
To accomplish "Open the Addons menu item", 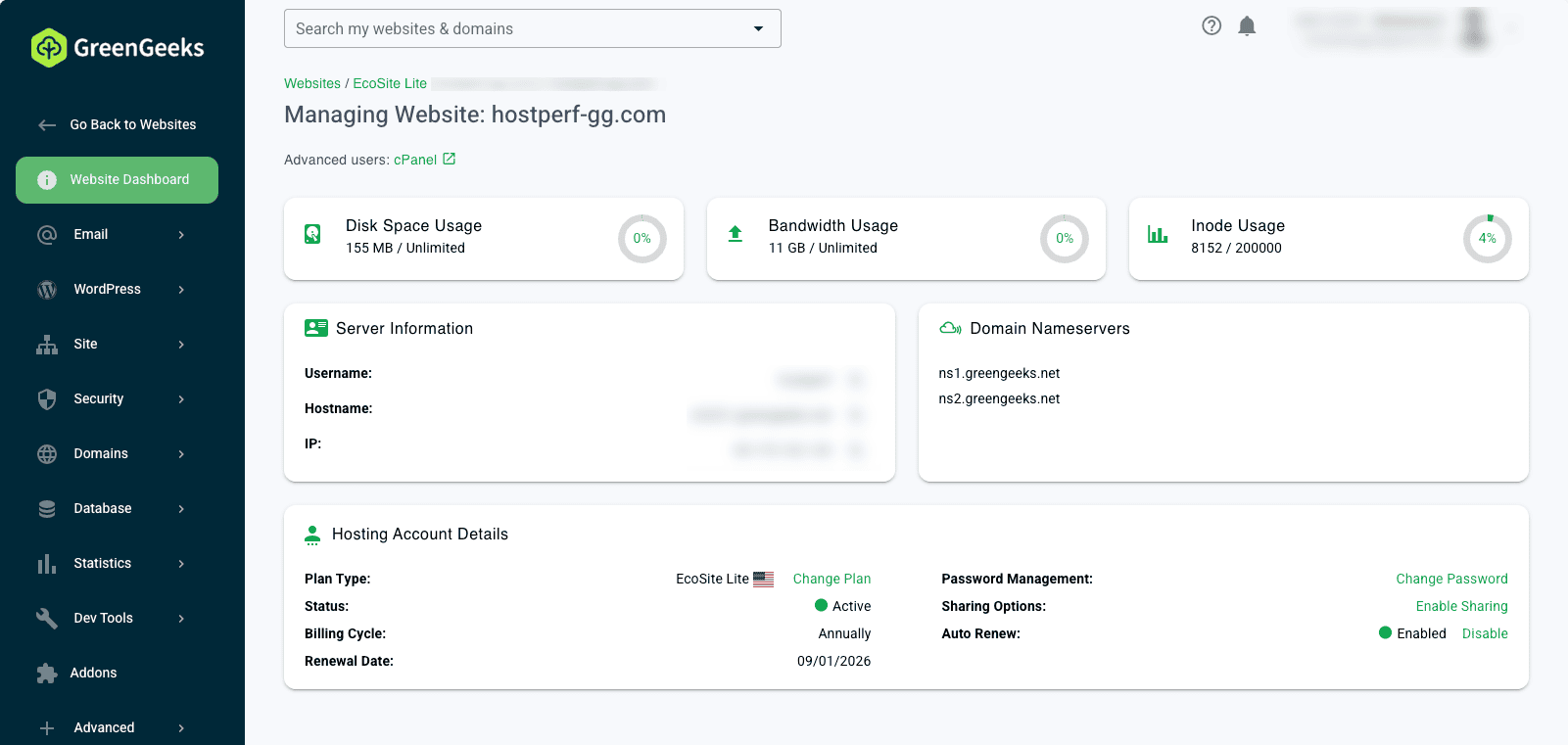I will 117,674.
